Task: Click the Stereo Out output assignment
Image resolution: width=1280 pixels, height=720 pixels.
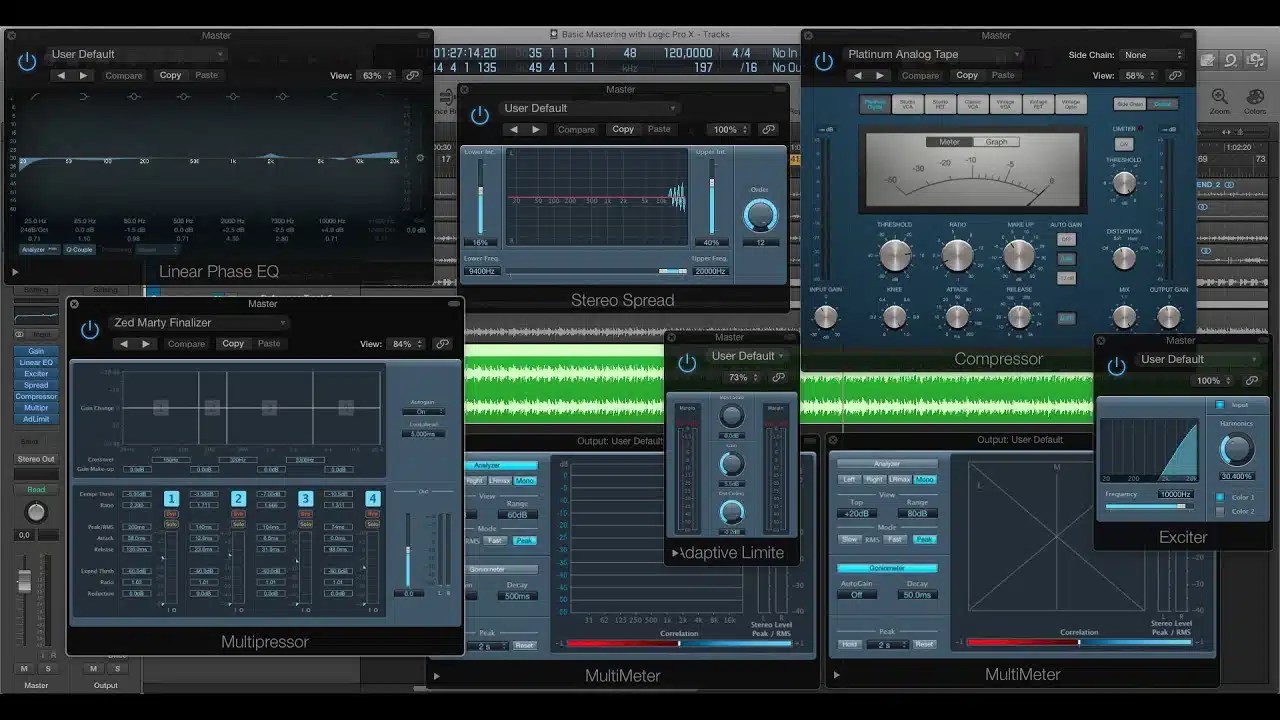Action: (35, 458)
